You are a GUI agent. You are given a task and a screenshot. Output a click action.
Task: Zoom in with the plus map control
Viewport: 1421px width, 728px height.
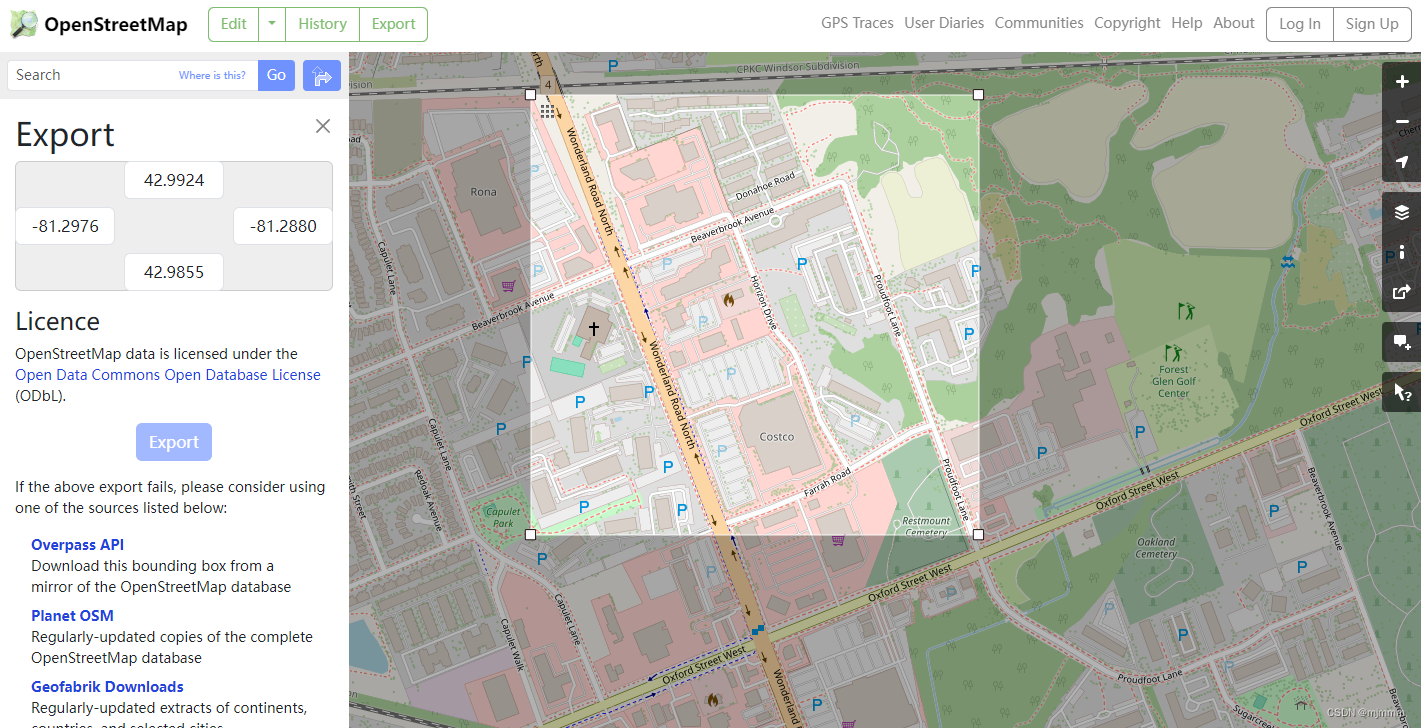pos(1402,82)
